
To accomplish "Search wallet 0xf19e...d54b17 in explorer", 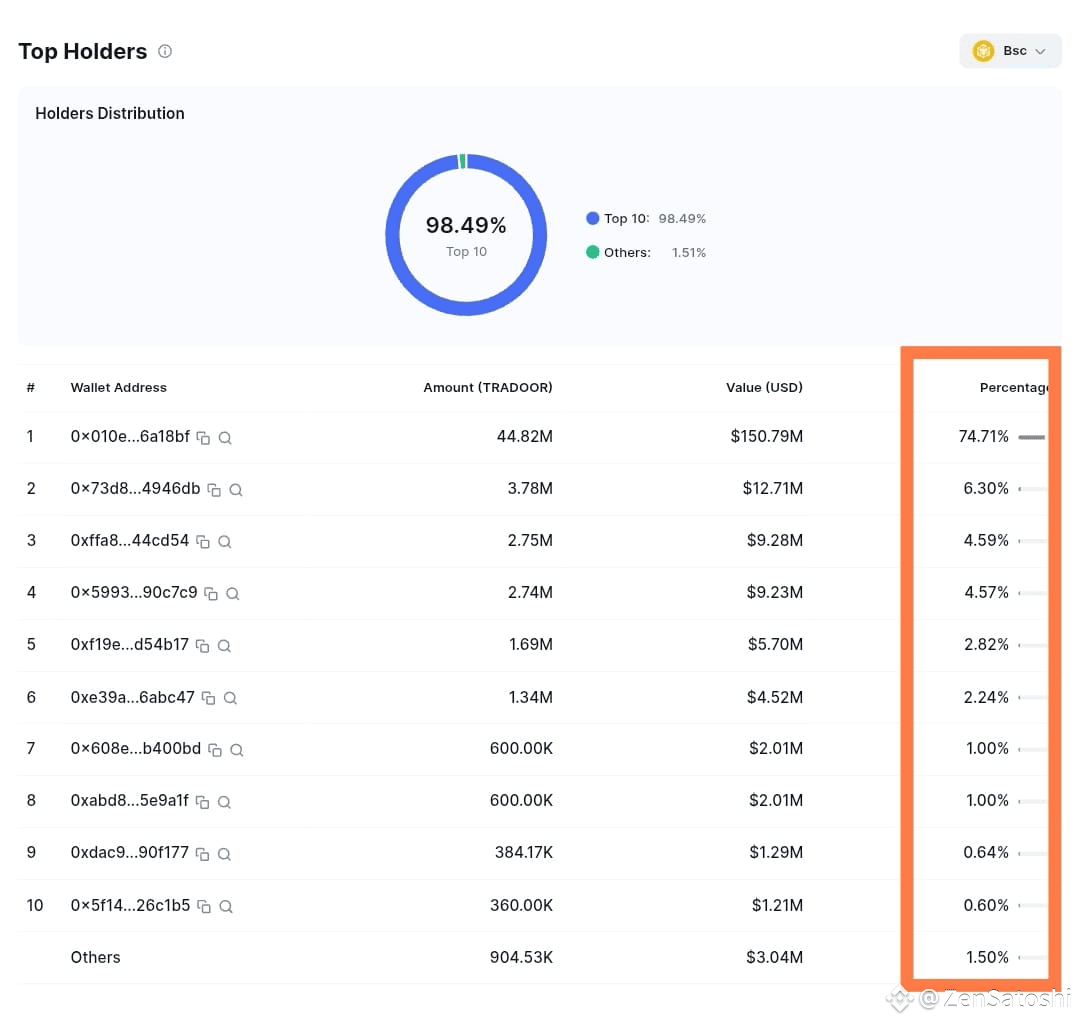I will pos(224,645).
